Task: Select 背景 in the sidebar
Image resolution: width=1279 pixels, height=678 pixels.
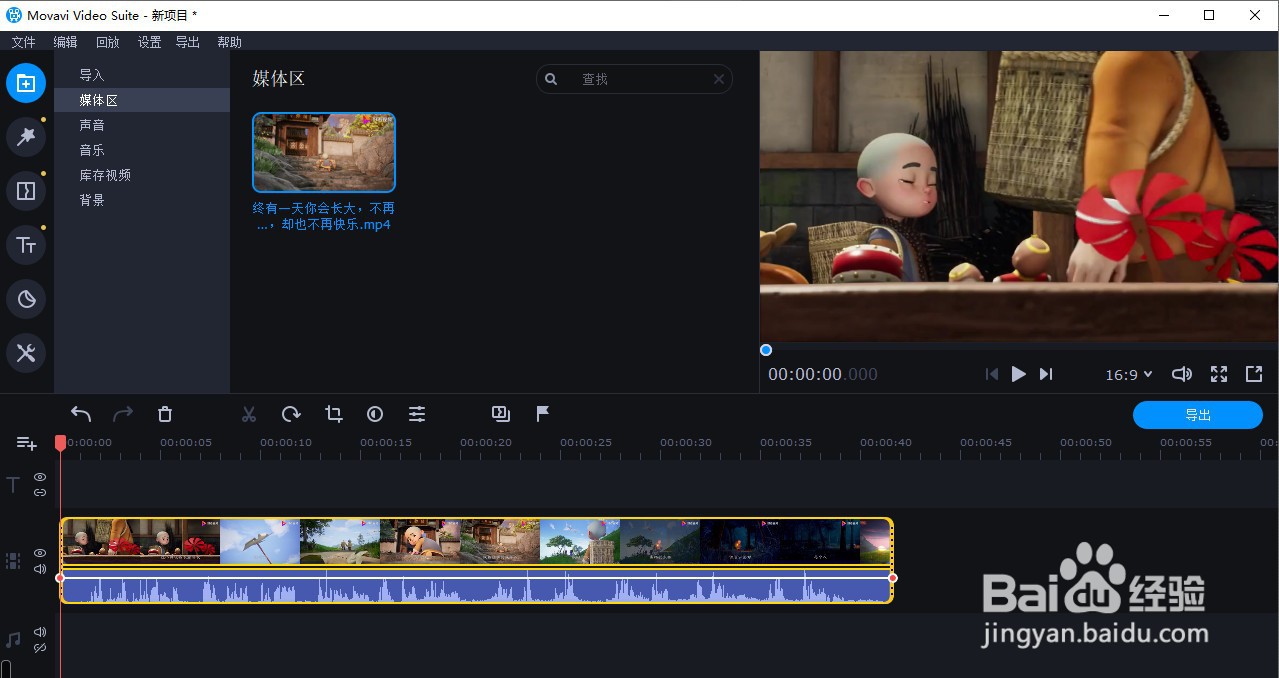Action: (142, 200)
